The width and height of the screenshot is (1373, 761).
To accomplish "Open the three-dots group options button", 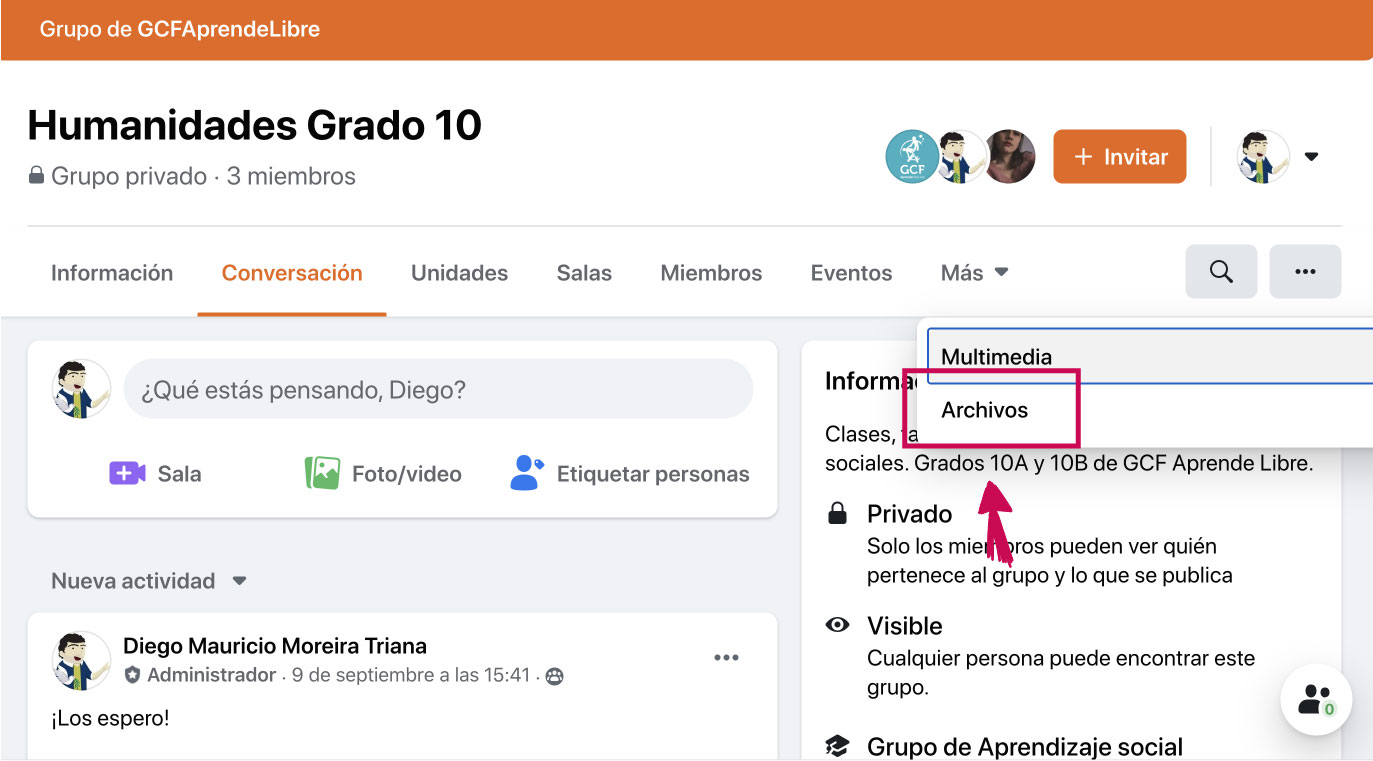I will click(x=1305, y=272).
